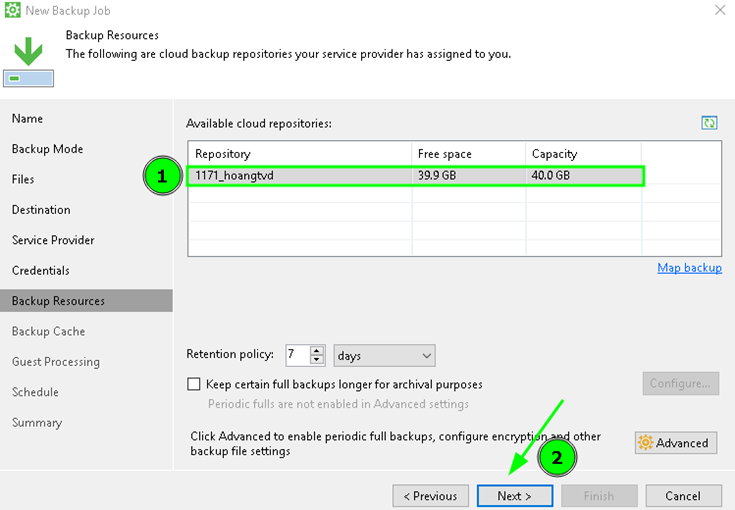Switch to Backup Mode step

click(47, 149)
